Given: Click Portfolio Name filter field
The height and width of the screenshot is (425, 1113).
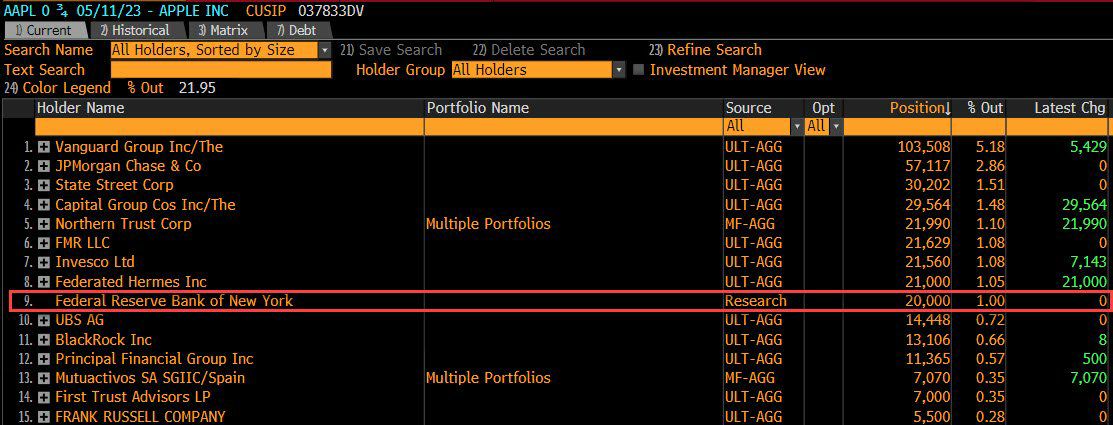Looking at the screenshot, I should 574,126.
